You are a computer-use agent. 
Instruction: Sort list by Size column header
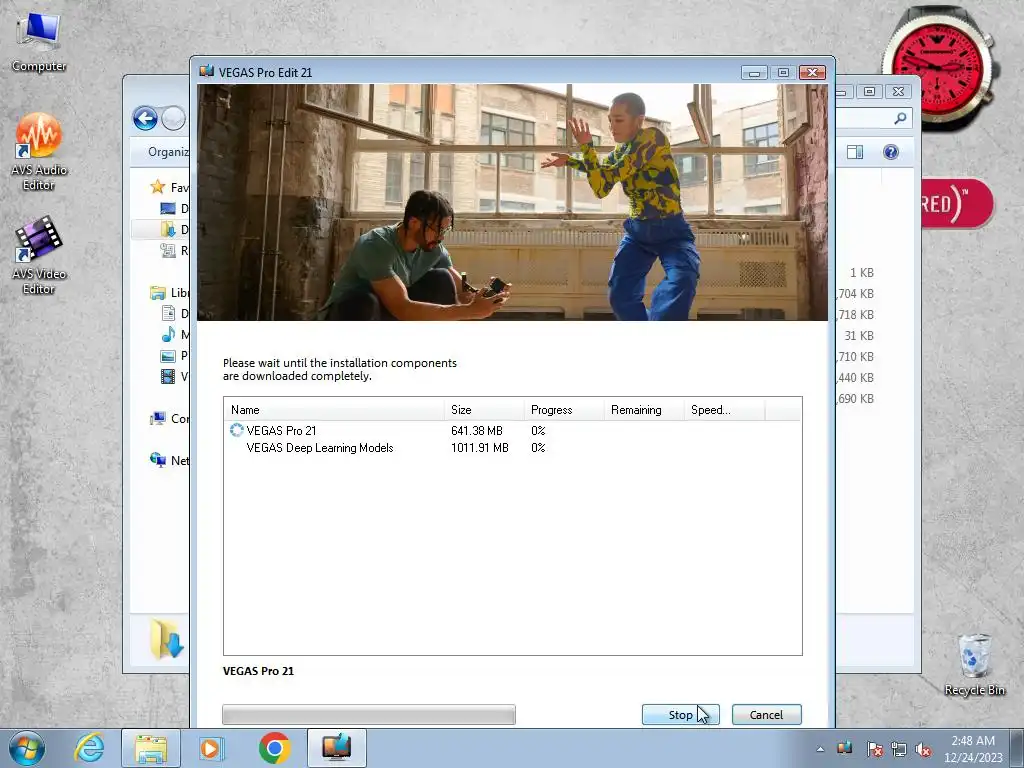tap(484, 409)
